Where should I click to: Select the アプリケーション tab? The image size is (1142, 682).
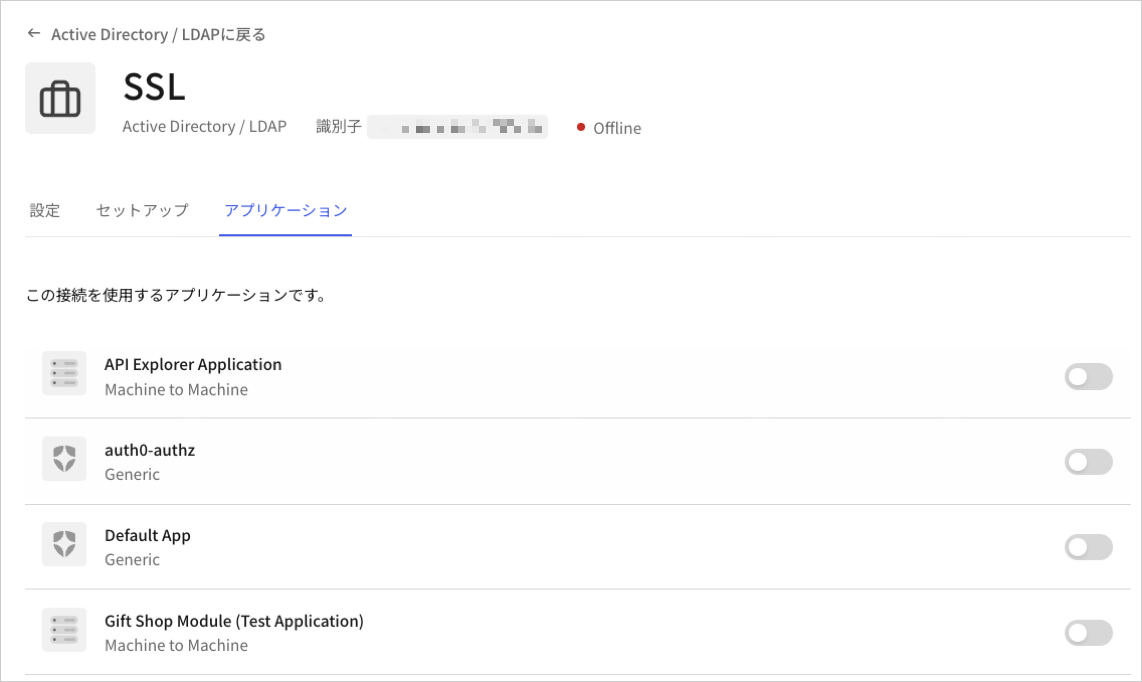click(x=285, y=210)
